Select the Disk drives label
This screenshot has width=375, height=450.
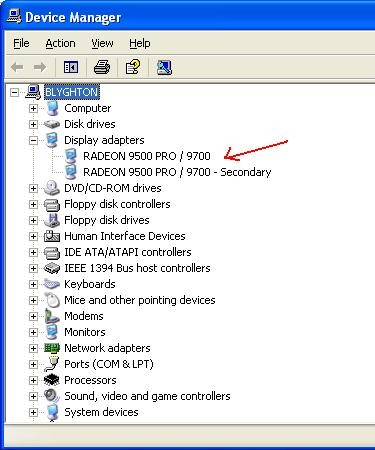90,124
